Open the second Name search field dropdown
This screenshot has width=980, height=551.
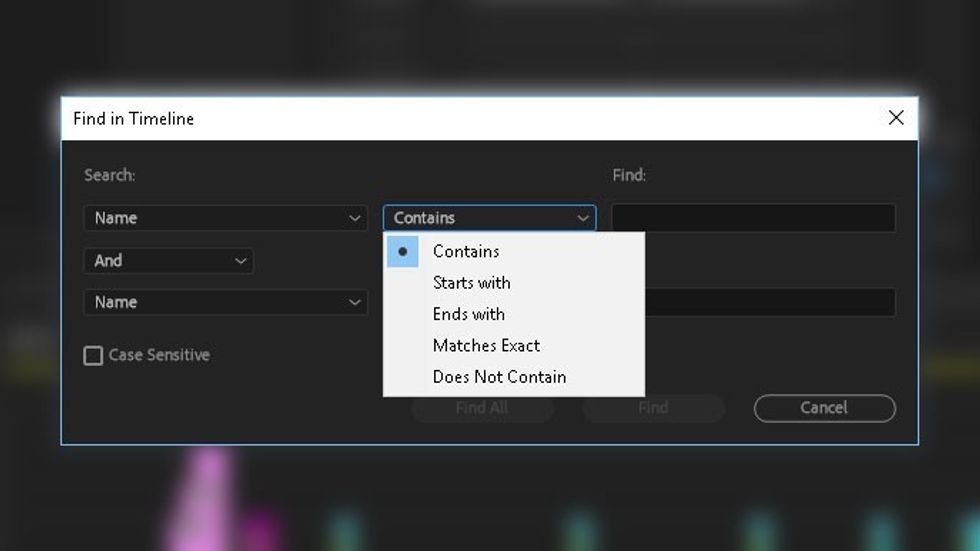pyautogui.click(x=226, y=302)
